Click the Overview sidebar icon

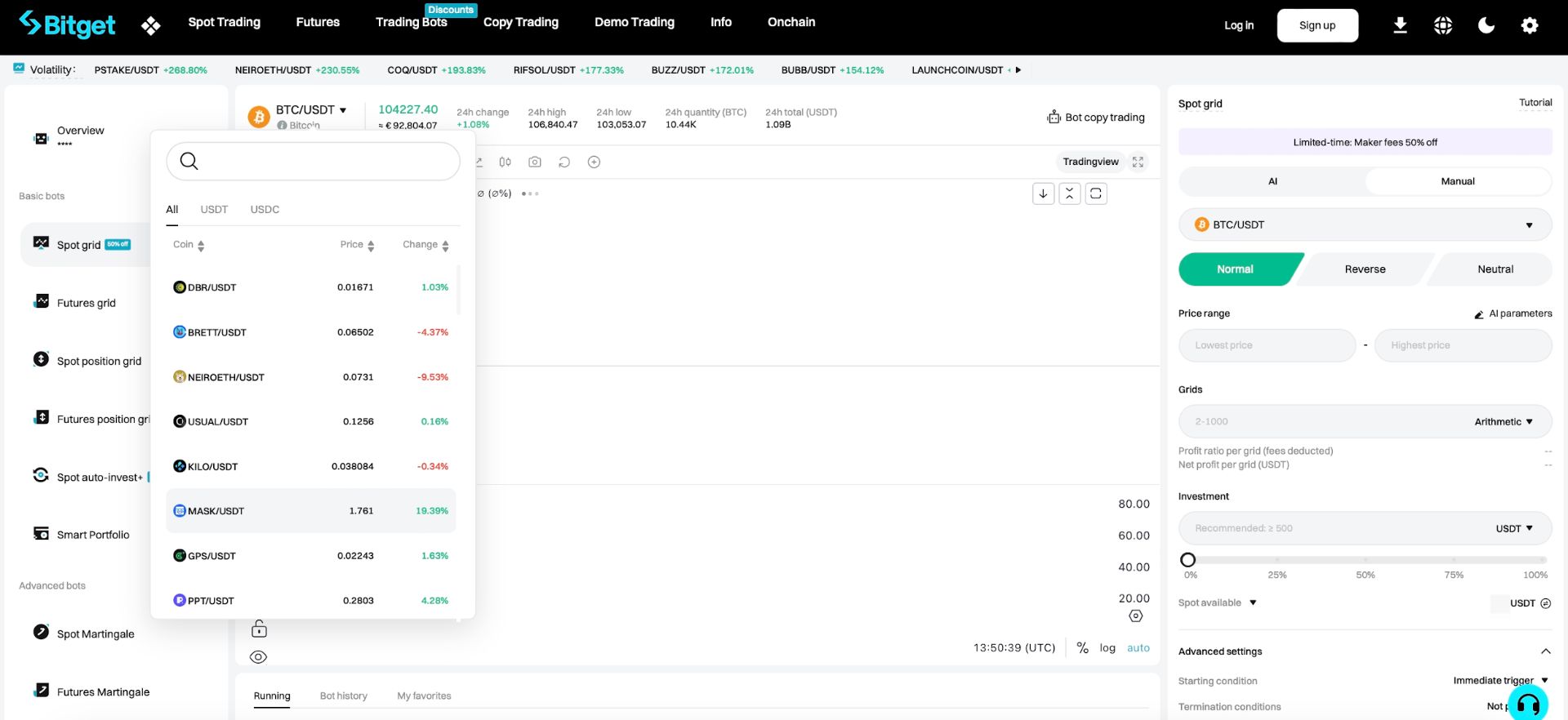pyautogui.click(x=41, y=138)
